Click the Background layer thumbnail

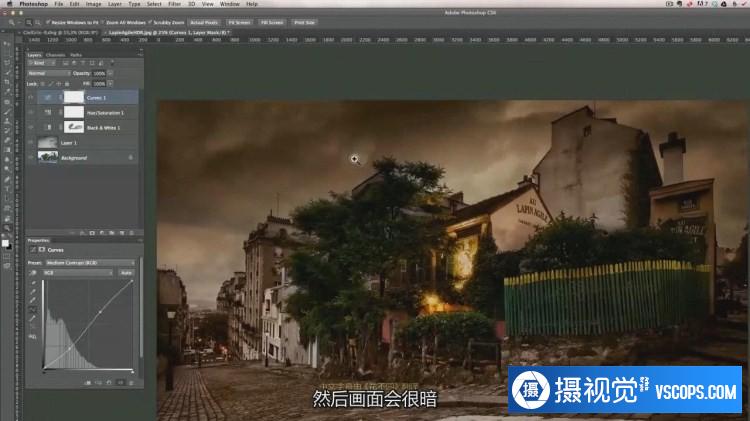[x=48, y=157]
